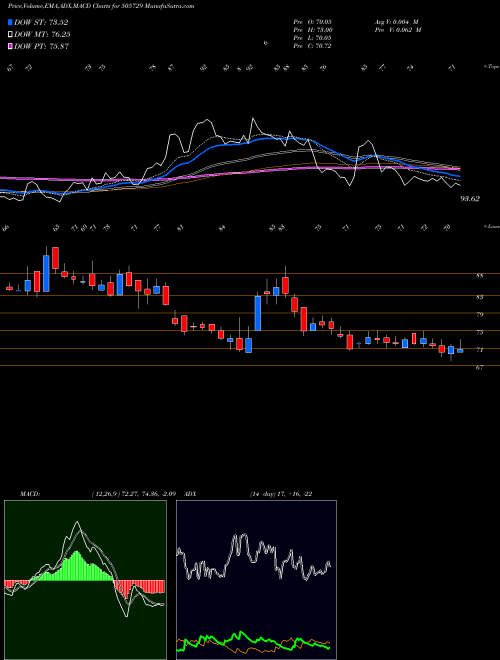Click the ADX heading label

[x=190, y=494]
